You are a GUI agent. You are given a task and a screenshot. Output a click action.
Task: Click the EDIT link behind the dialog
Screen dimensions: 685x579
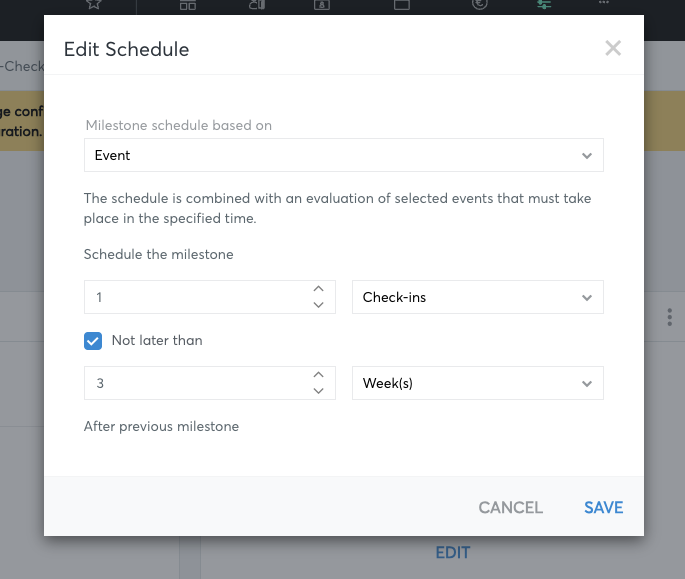(x=453, y=553)
